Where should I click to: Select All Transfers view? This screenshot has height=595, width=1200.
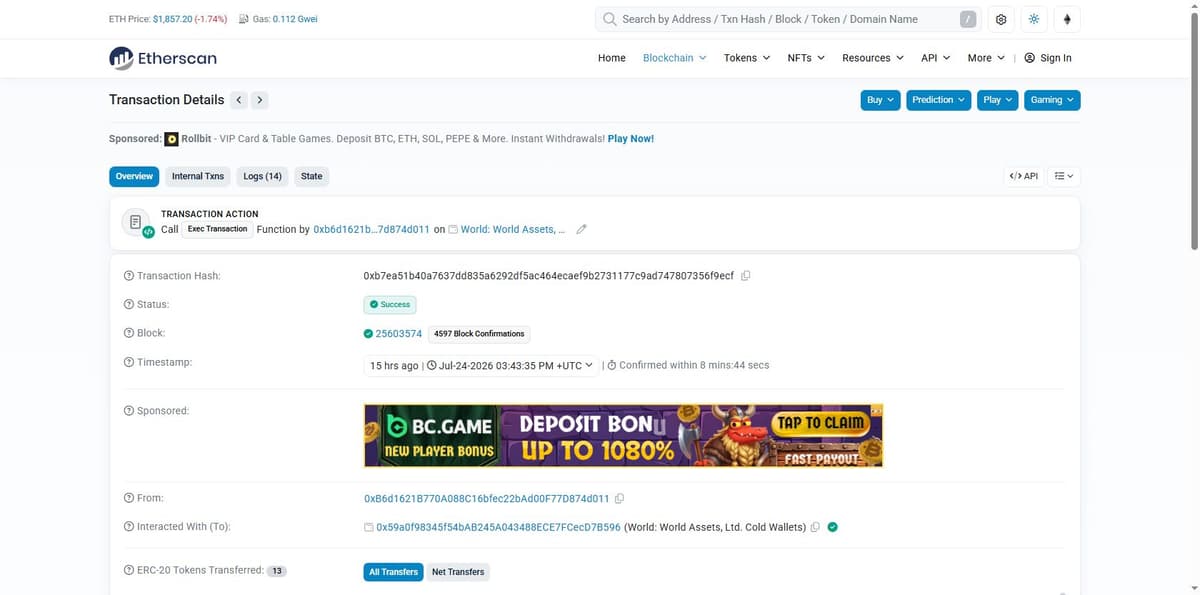[x=393, y=572]
